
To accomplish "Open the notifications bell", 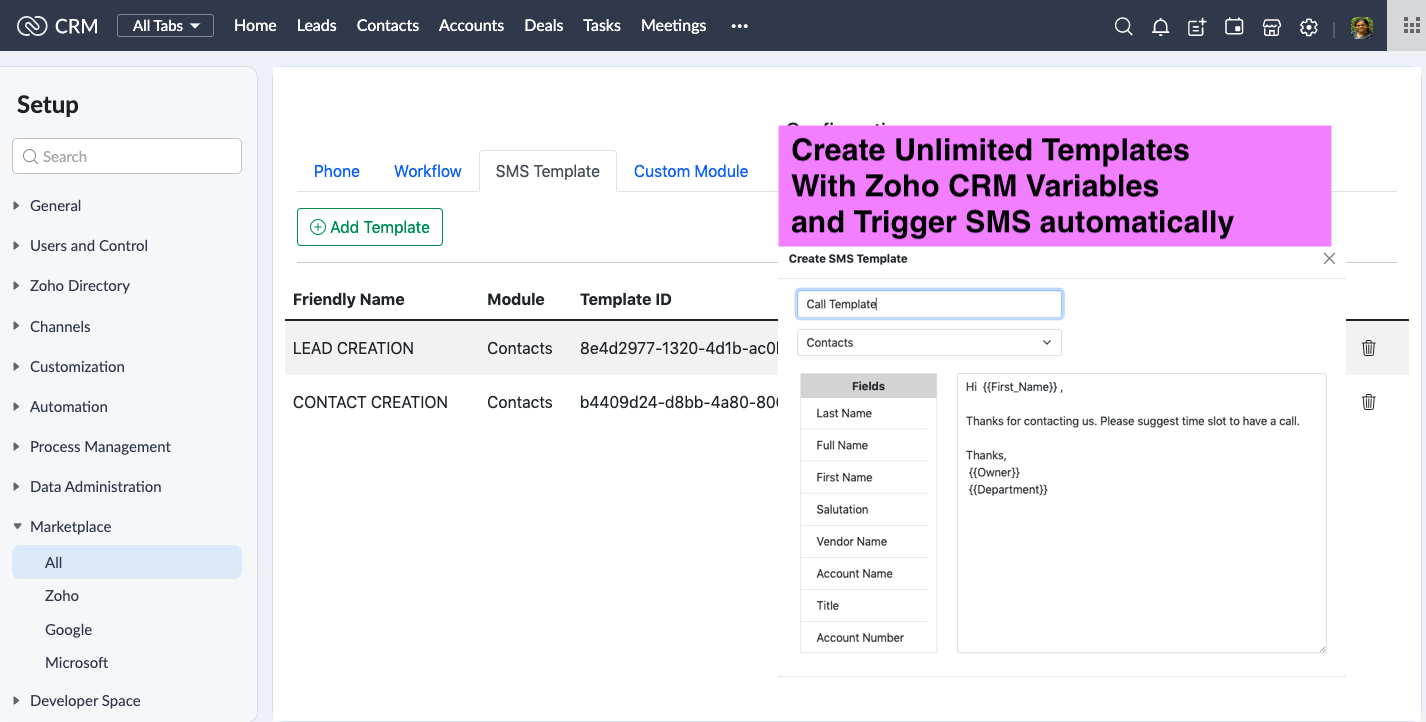I will click(x=1160, y=26).
